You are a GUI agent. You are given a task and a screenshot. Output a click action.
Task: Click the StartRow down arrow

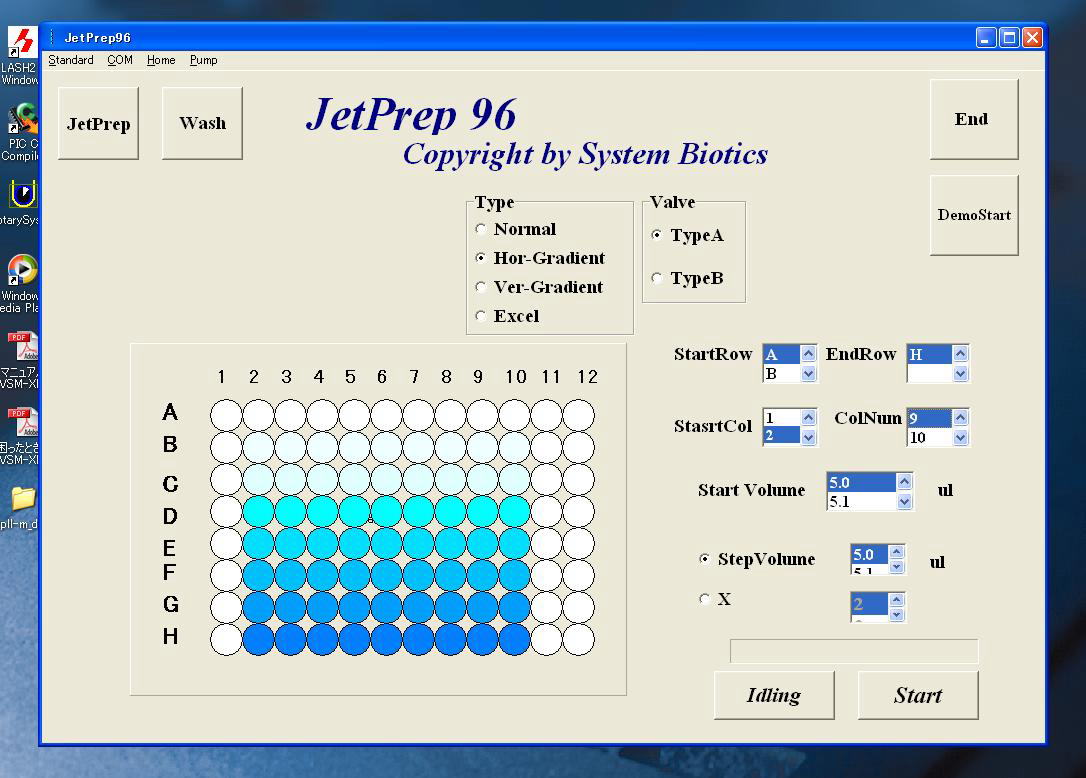point(808,373)
